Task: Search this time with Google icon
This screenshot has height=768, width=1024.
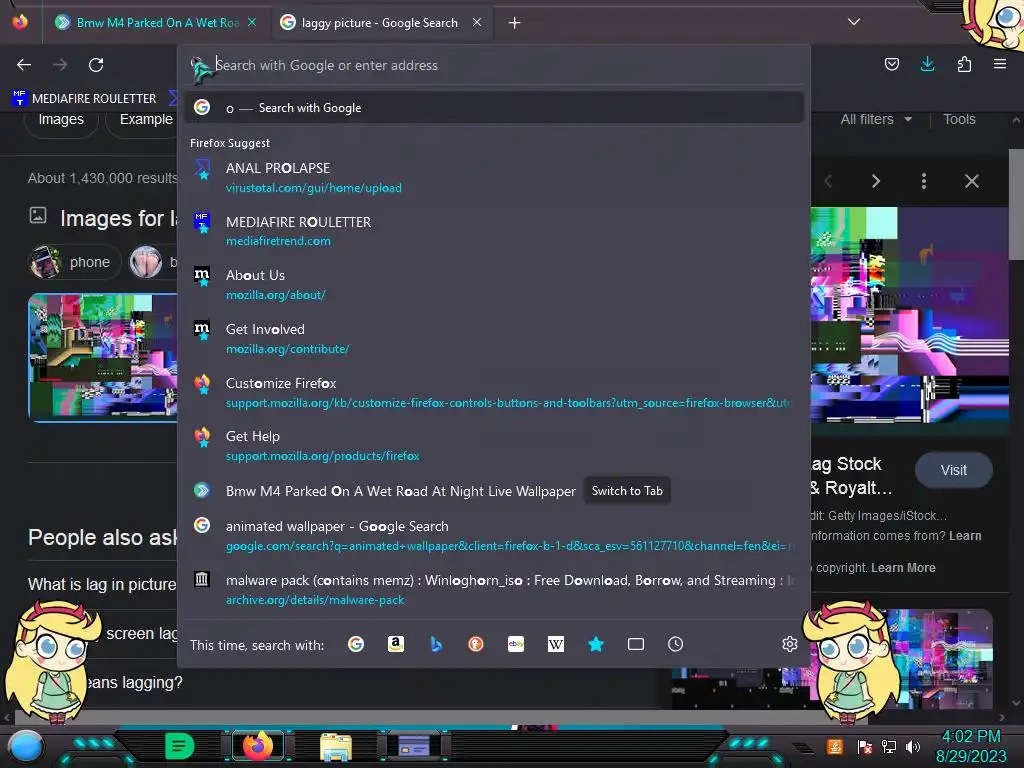Action: (x=356, y=645)
